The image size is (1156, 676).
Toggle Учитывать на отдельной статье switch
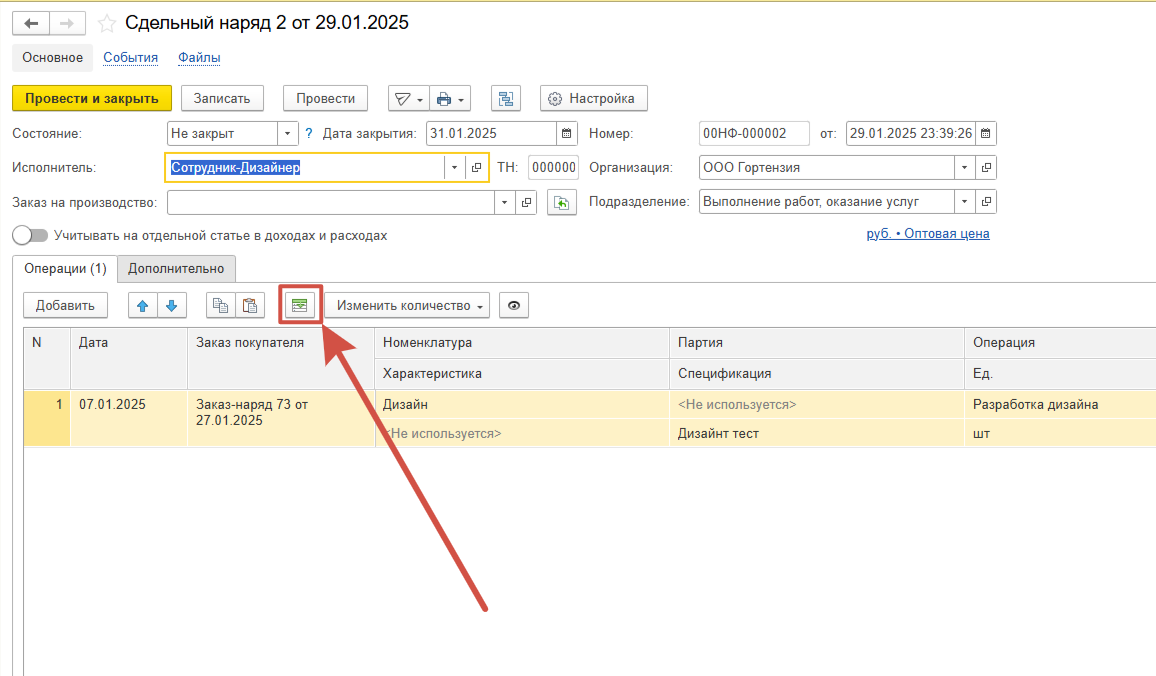coord(30,235)
